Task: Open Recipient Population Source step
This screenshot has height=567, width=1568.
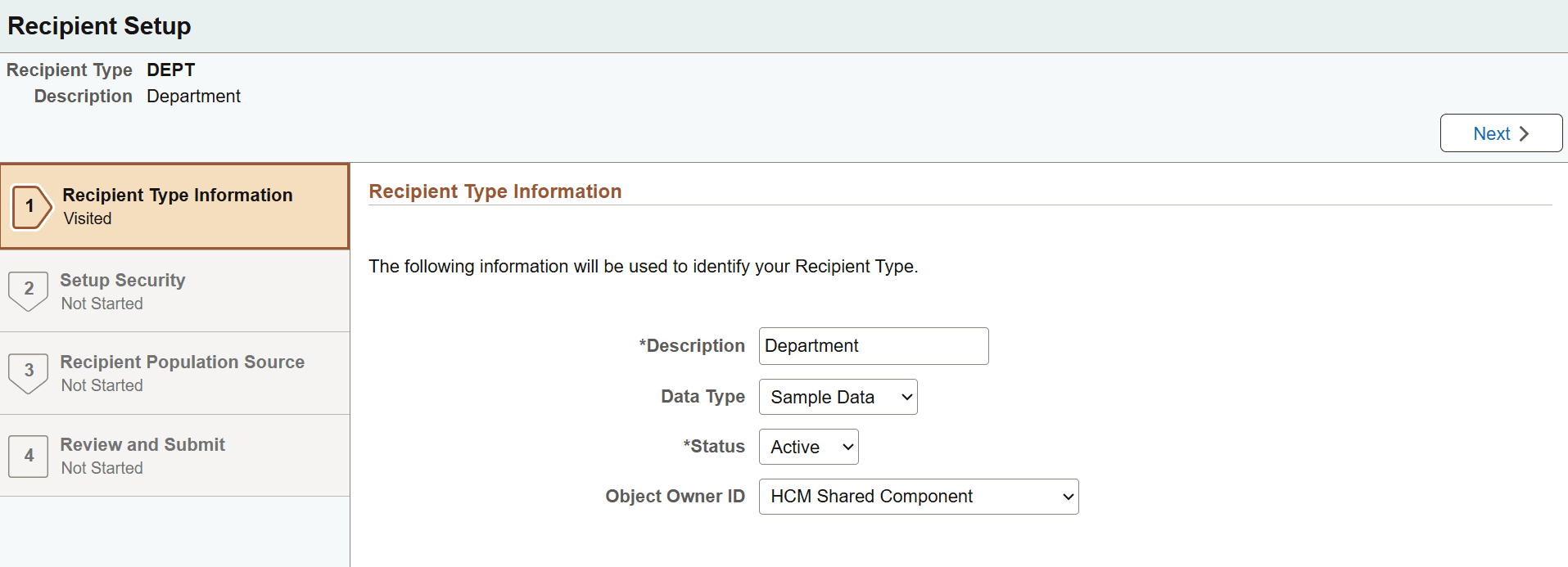Action: pyautogui.click(x=182, y=362)
